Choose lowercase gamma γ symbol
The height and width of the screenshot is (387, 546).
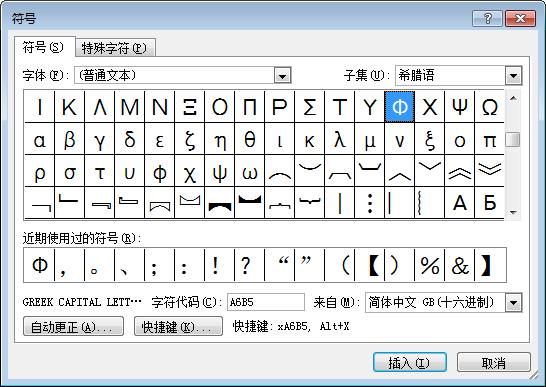point(100,139)
